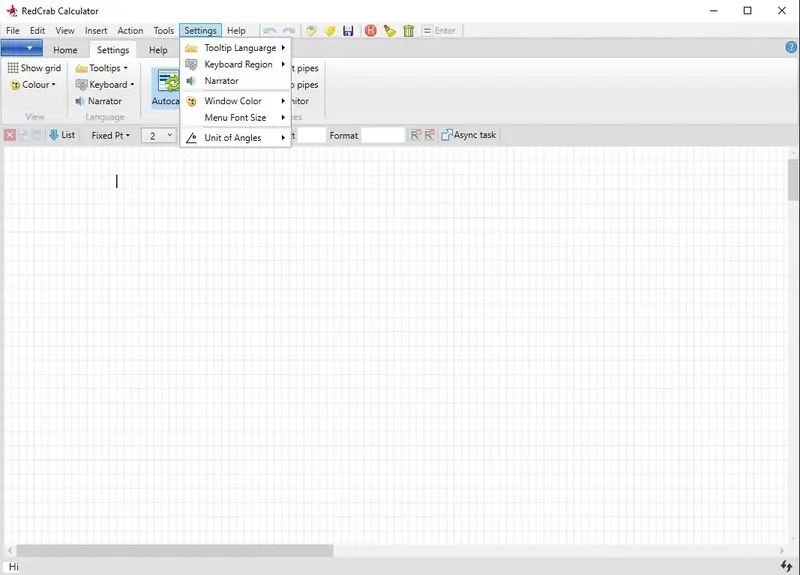Open the View menu

(65, 31)
